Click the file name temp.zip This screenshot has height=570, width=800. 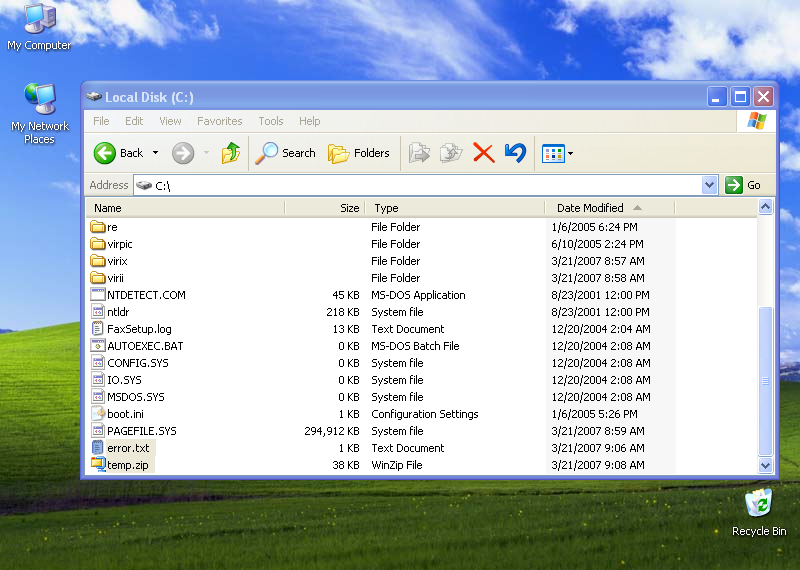tap(128, 465)
